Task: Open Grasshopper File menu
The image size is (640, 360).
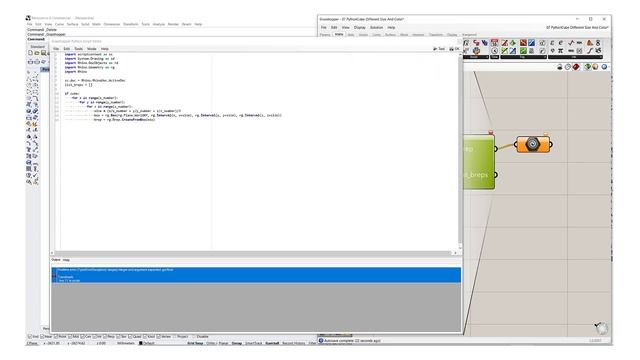Action: [x=324, y=27]
